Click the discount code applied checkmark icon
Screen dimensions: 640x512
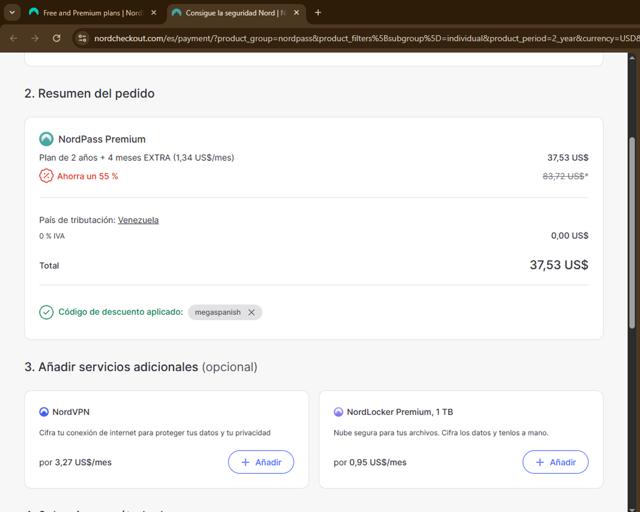(46, 312)
